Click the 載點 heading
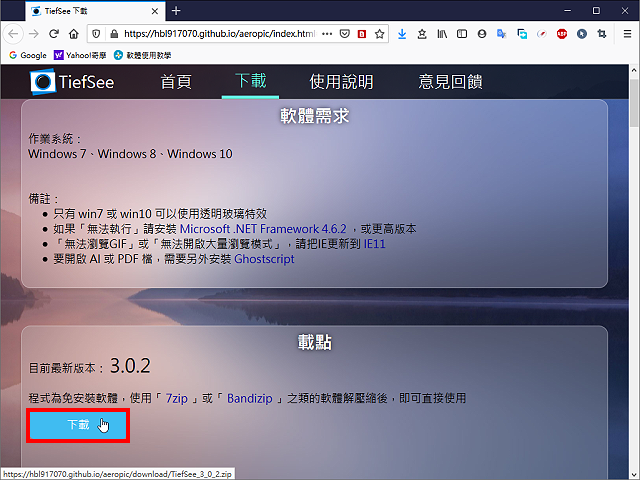This screenshot has width=640, height=480. click(x=314, y=342)
